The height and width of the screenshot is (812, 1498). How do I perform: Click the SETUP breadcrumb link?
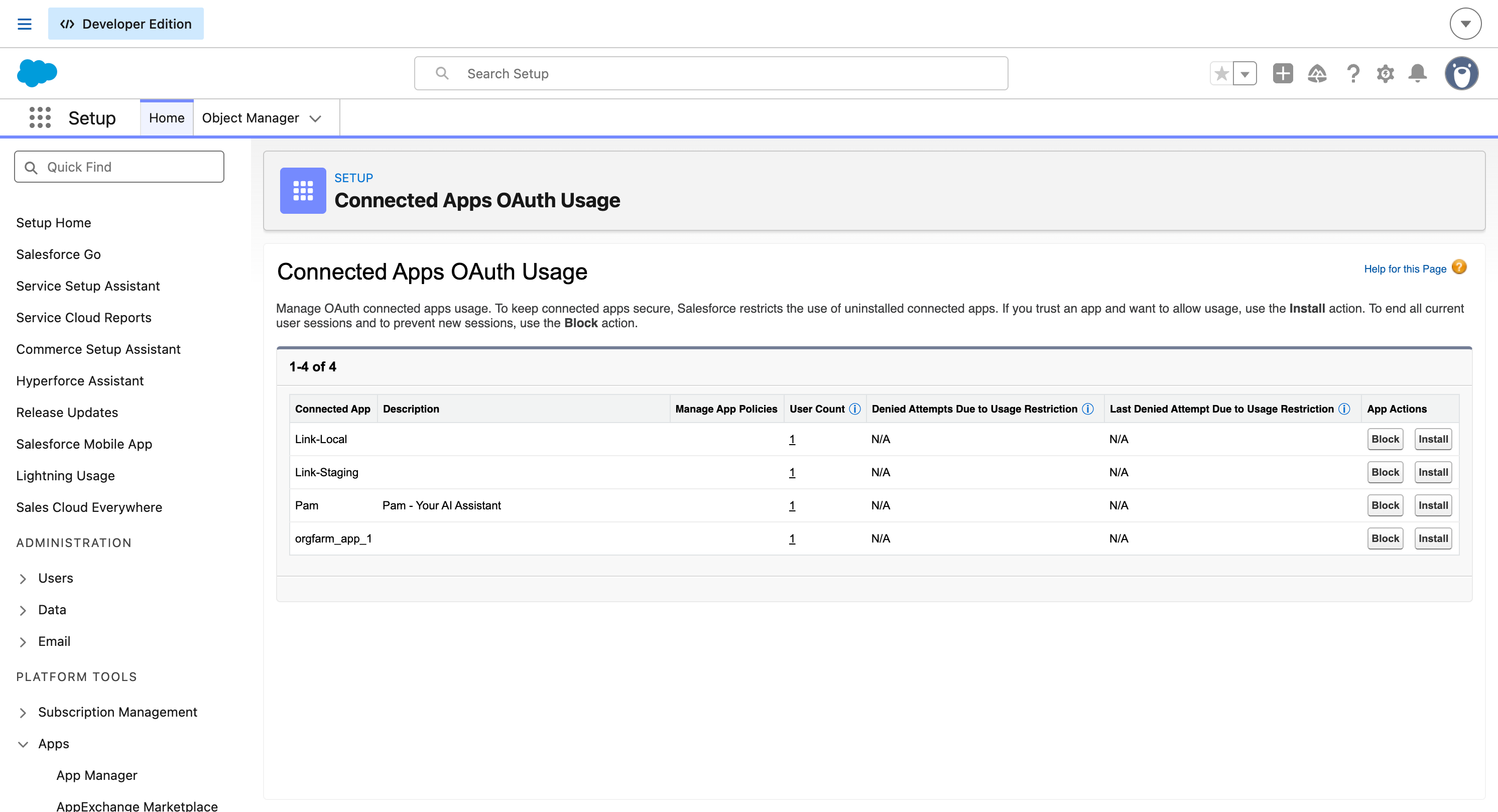pyautogui.click(x=353, y=178)
